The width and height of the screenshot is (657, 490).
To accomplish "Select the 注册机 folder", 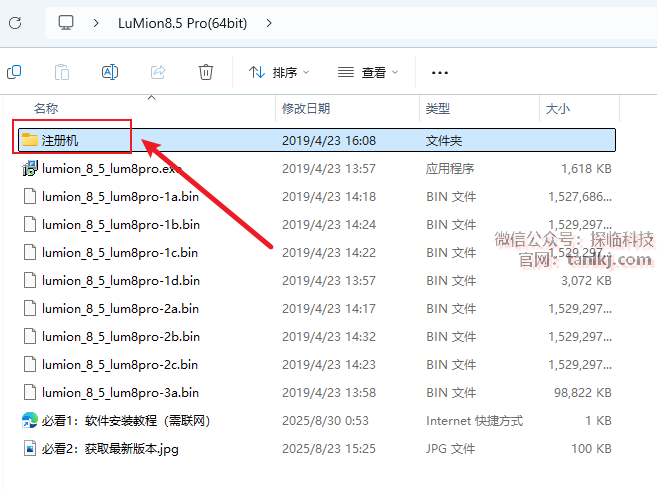I will pyautogui.click(x=317, y=140).
